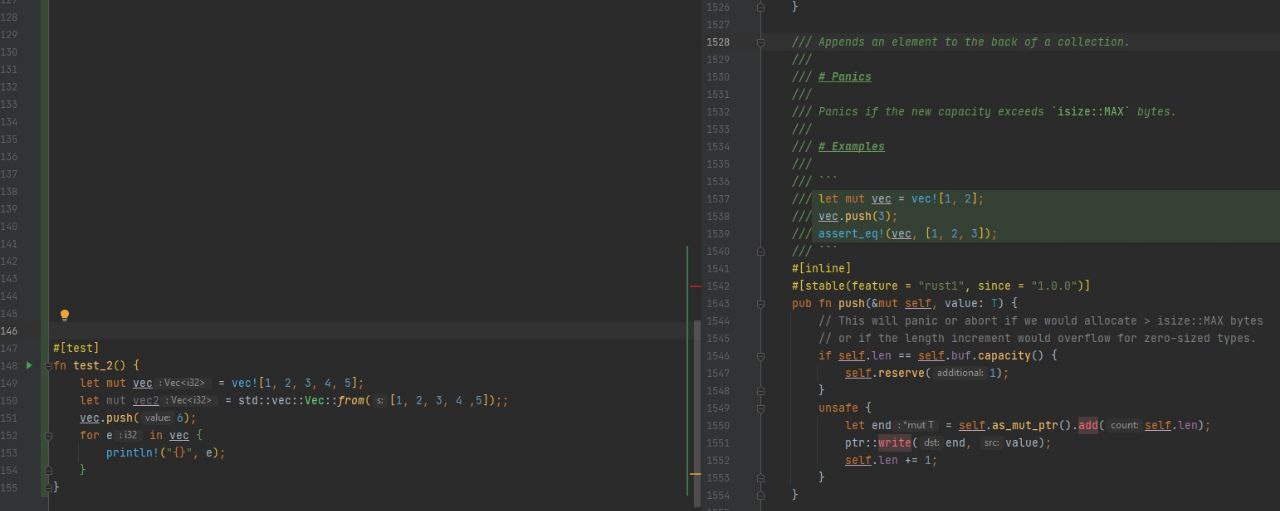Click the '# Examples' doc heading

851,146
